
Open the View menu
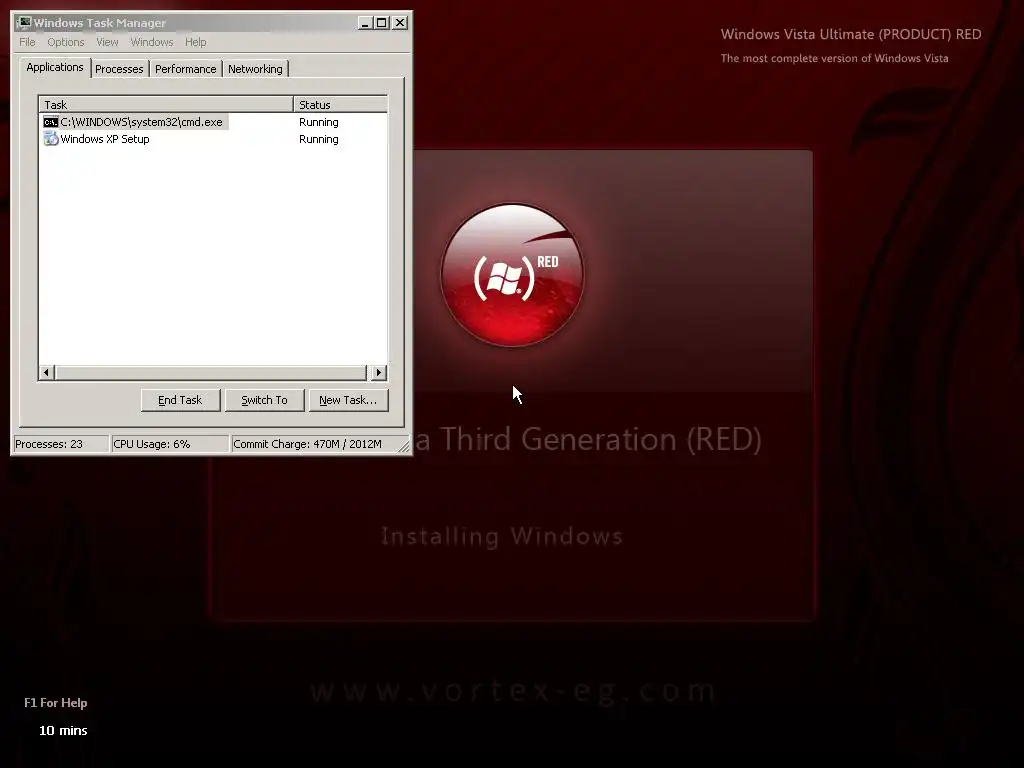pos(107,42)
